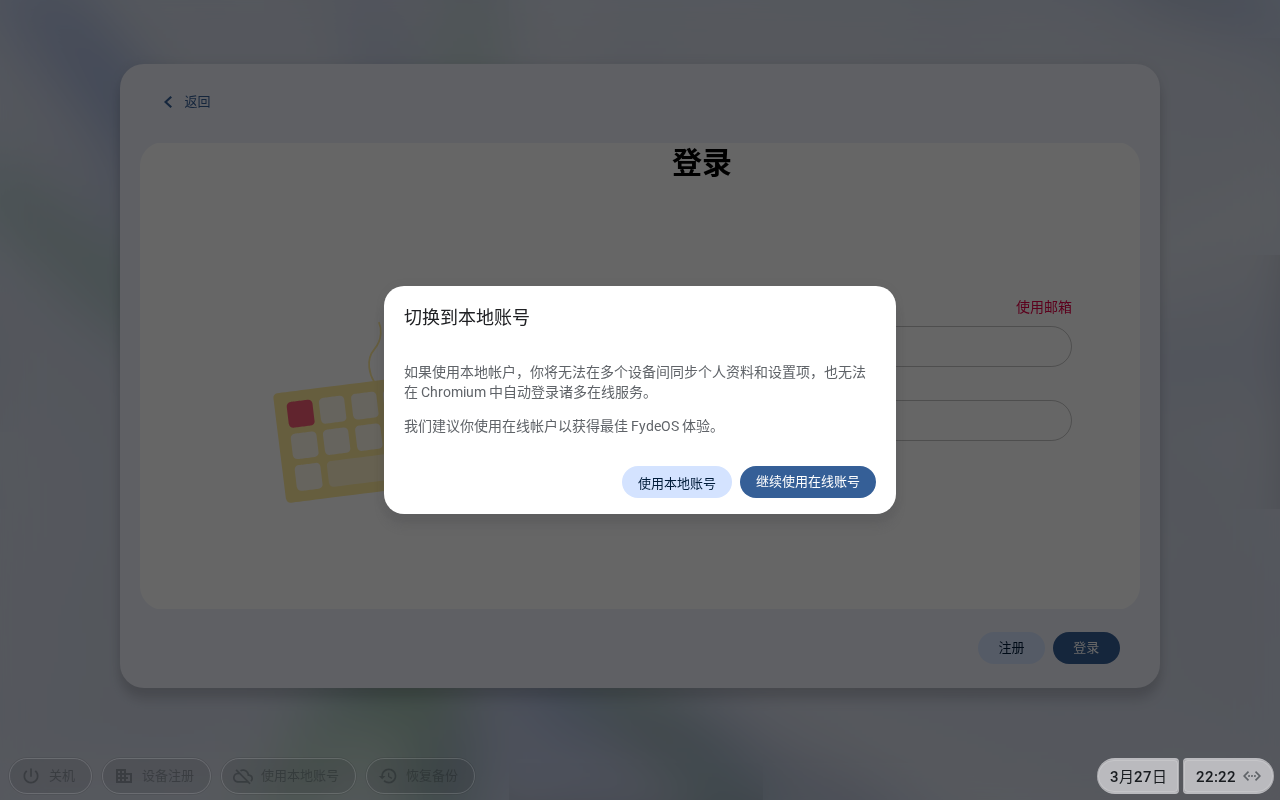Choose 继续使用在线账号 in the dialog
Screen dimensions: 1280x800
(x=807, y=482)
